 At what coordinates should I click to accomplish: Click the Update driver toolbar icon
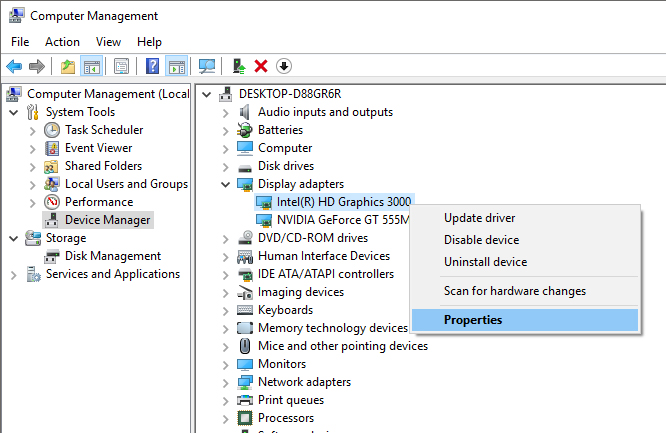(239, 66)
